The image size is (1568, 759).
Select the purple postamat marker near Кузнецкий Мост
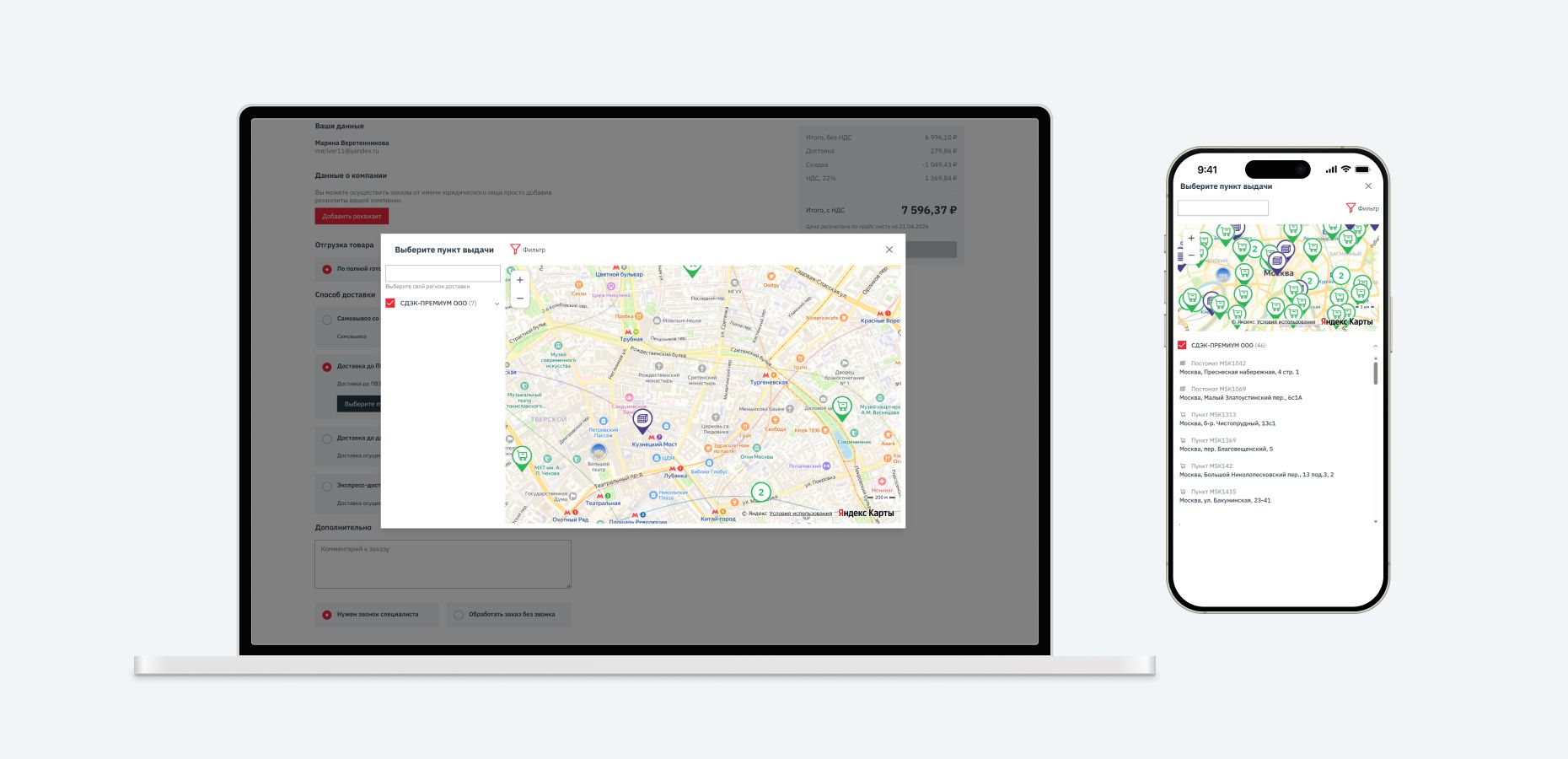coord(642,419)
